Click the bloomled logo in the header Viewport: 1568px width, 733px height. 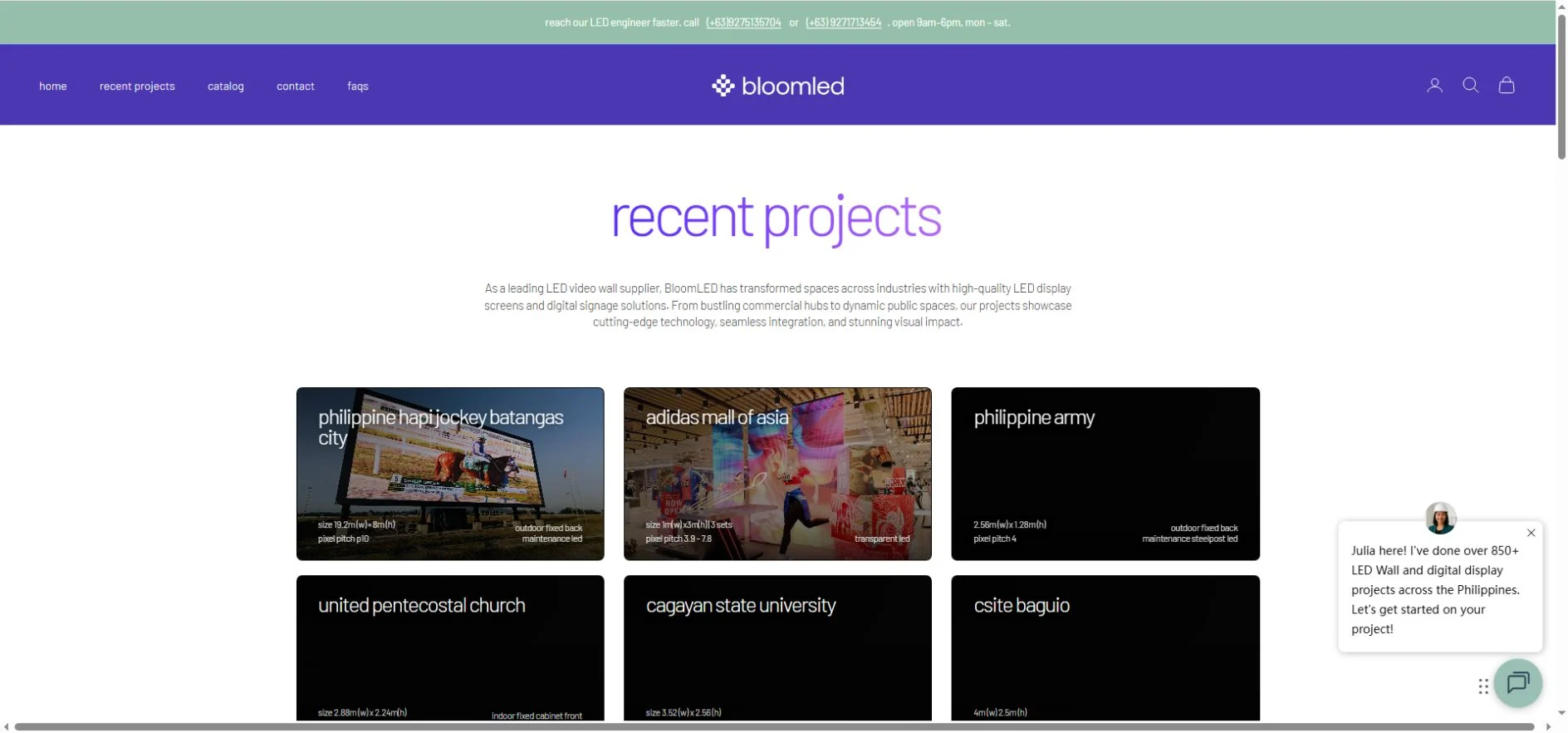point(778,86)
